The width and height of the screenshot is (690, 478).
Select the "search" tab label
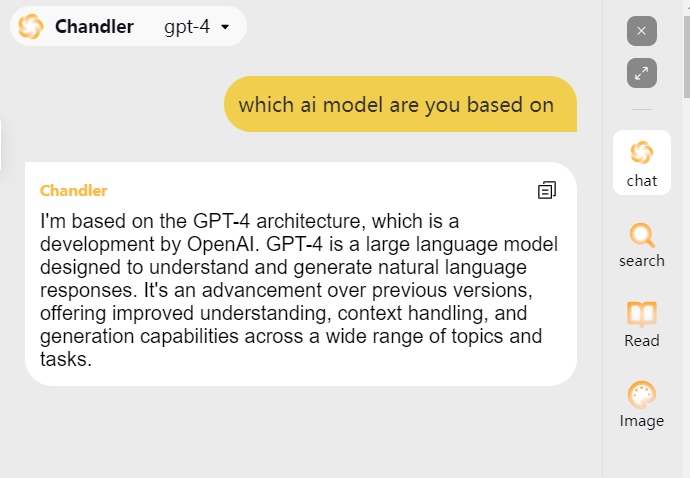point(641,261)
